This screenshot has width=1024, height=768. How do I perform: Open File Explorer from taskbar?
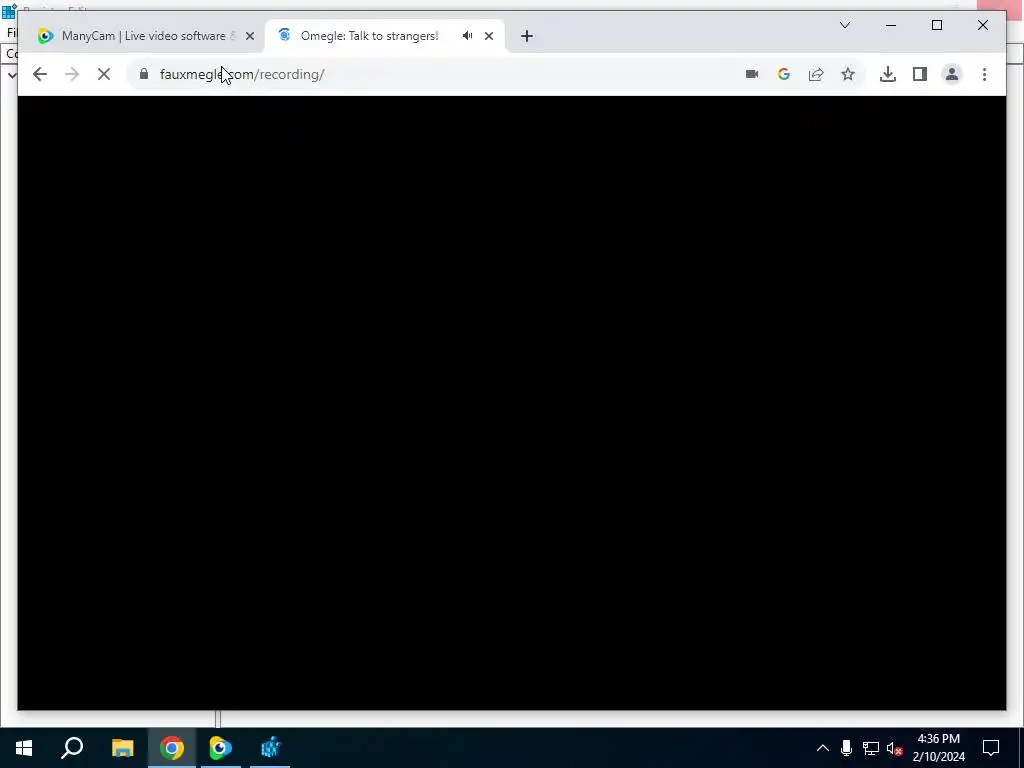(x=122, y=748)
